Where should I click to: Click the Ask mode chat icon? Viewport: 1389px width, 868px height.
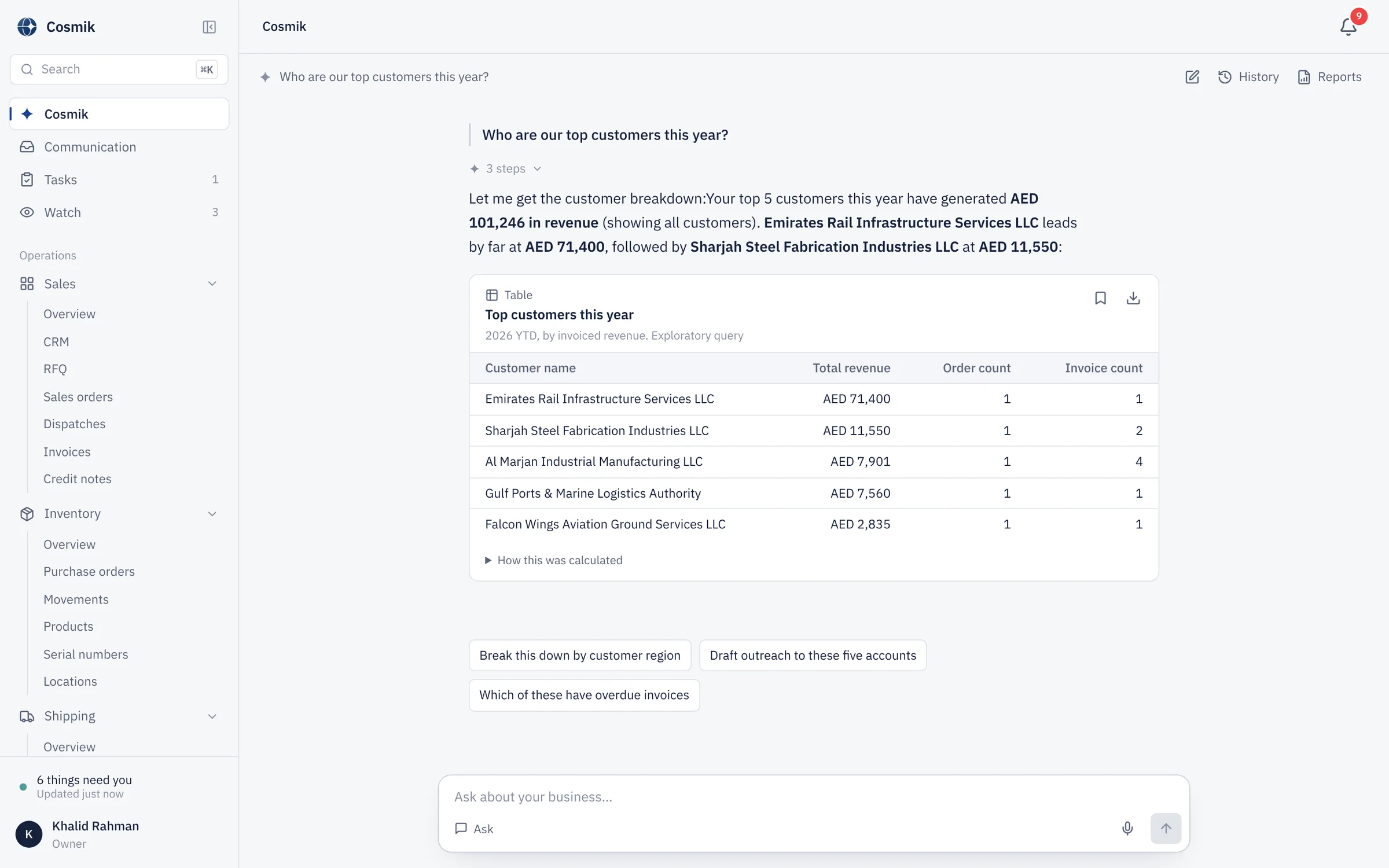(461, 829)
